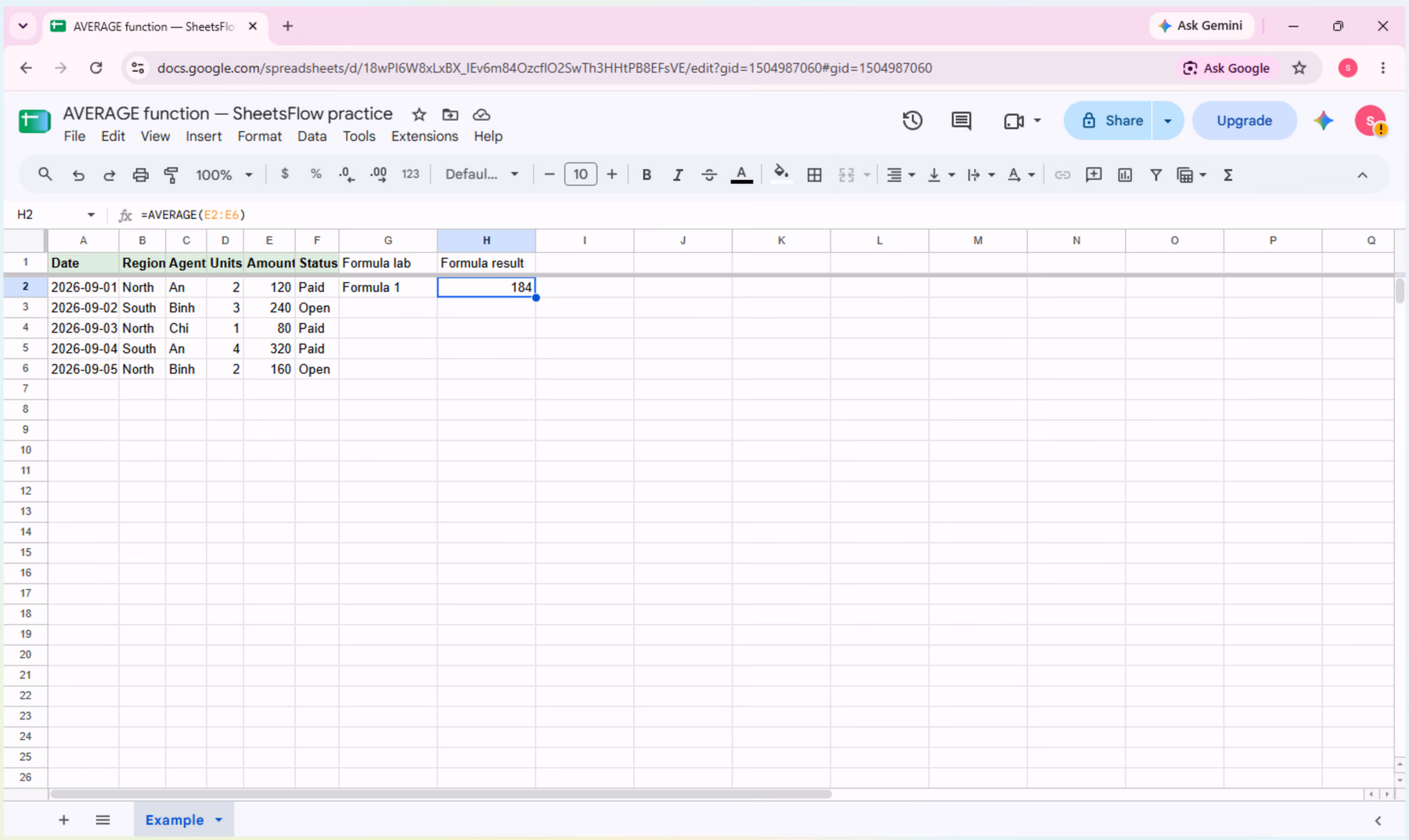
Task: Open the Share options dropdown arrow
Action: [1167, 121]
